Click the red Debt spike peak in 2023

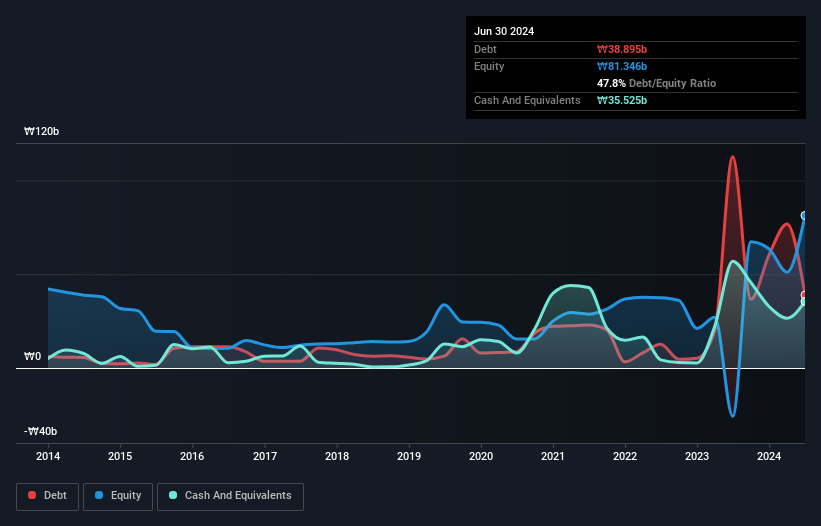coord(733,156)
